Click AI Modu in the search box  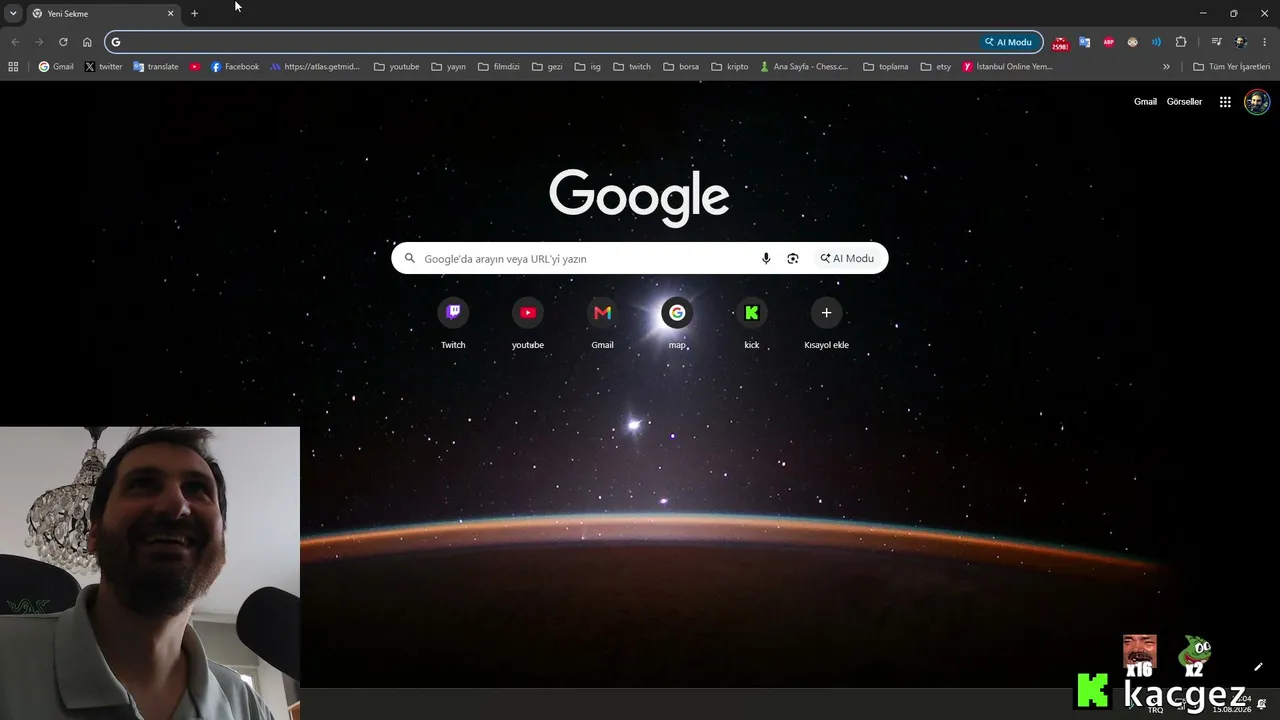(847, 258)
